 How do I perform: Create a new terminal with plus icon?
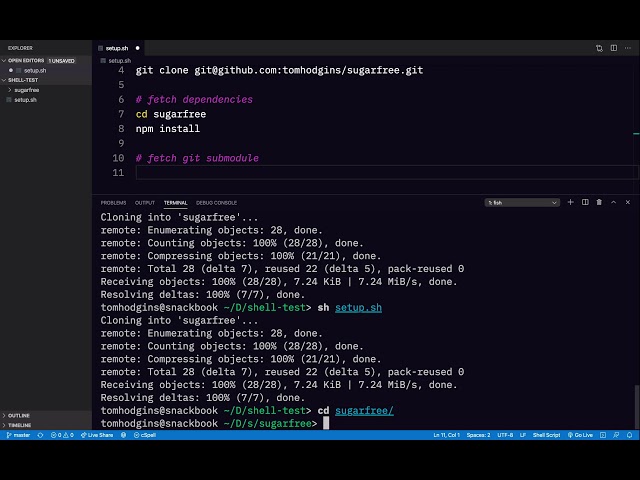click(571, 202)
